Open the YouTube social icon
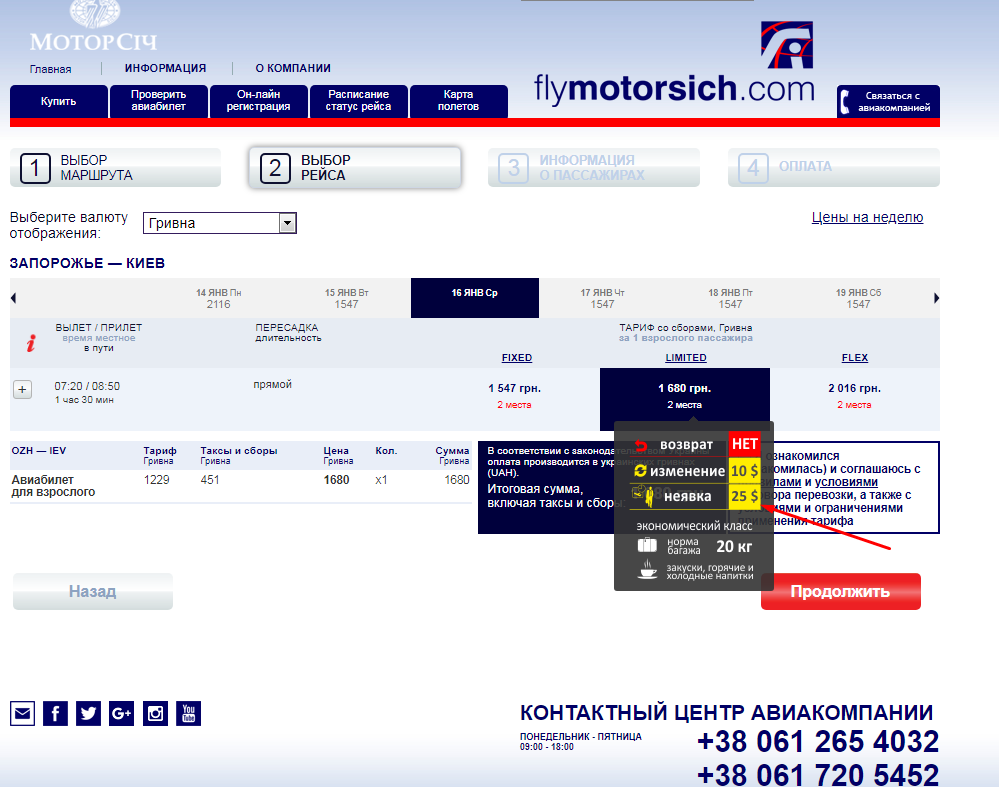999x787 pixels. point(189,713)
